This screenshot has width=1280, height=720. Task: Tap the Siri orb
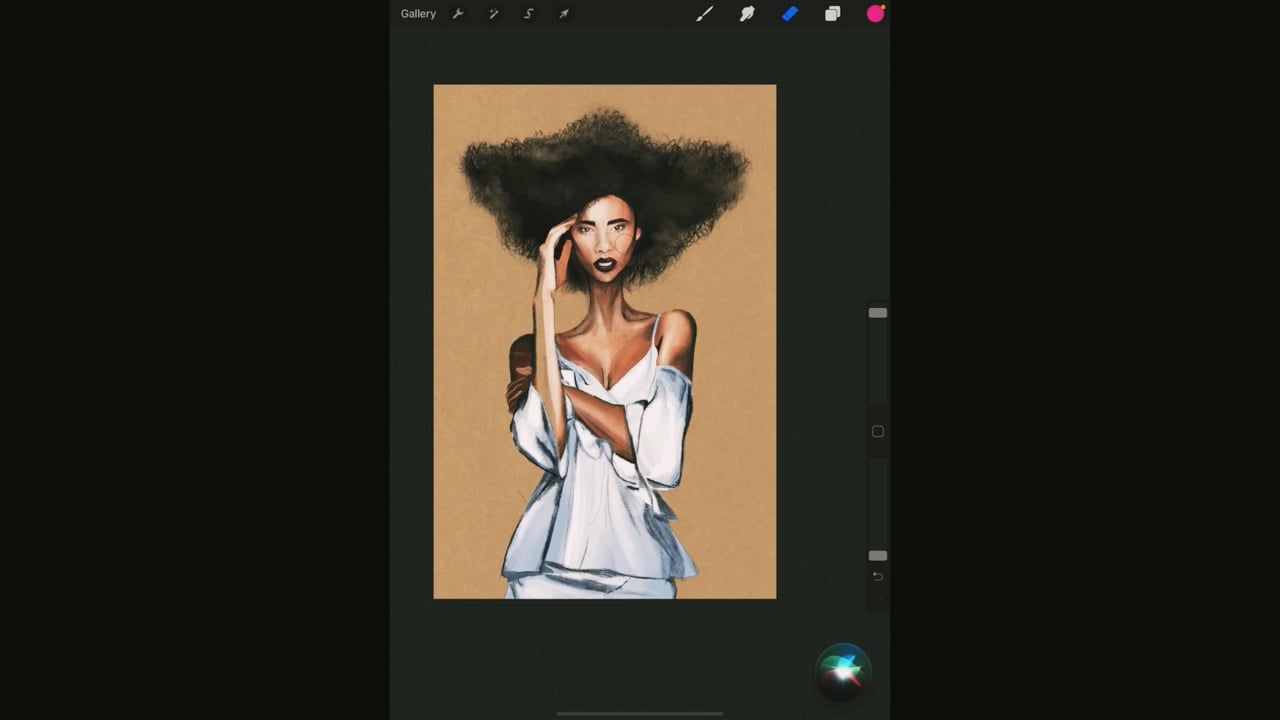coord(843,670)
